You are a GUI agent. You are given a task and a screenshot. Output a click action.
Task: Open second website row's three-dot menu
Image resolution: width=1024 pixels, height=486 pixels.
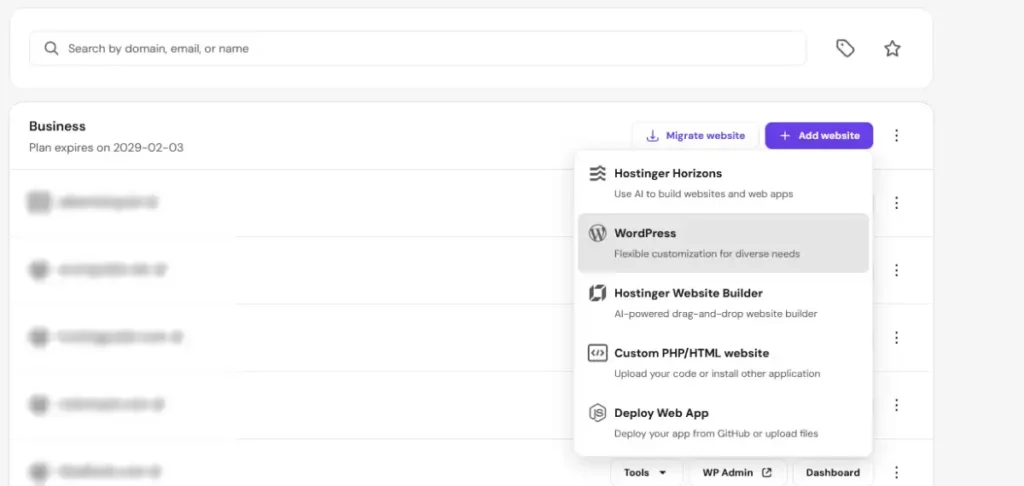[897, 270]
